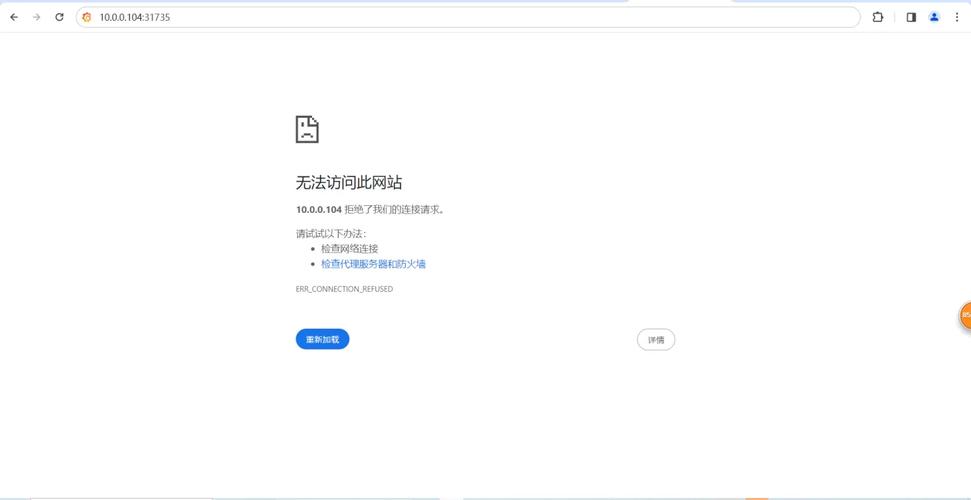This screenshot has height=500, width=971.
Task: Click the 检查网络连接 suggestion text
Action: 349,248
